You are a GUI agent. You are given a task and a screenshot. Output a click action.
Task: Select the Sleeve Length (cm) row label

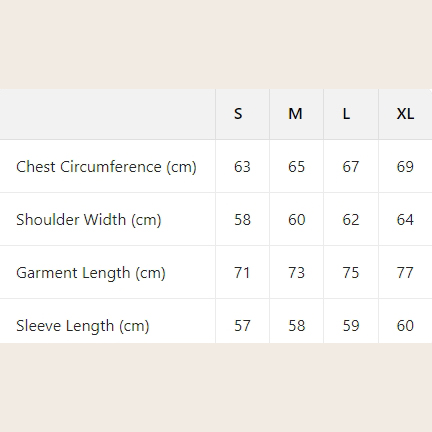coord(83,326)
